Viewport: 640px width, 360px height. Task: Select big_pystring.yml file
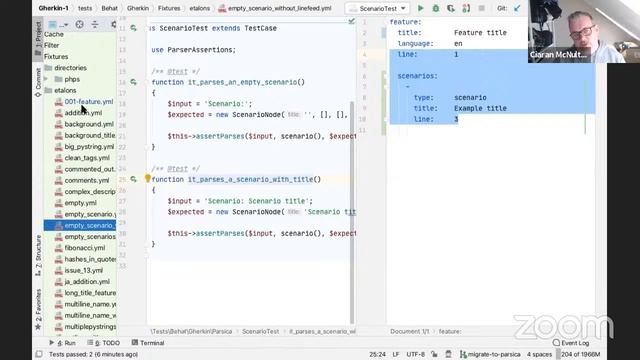[89, 147]
